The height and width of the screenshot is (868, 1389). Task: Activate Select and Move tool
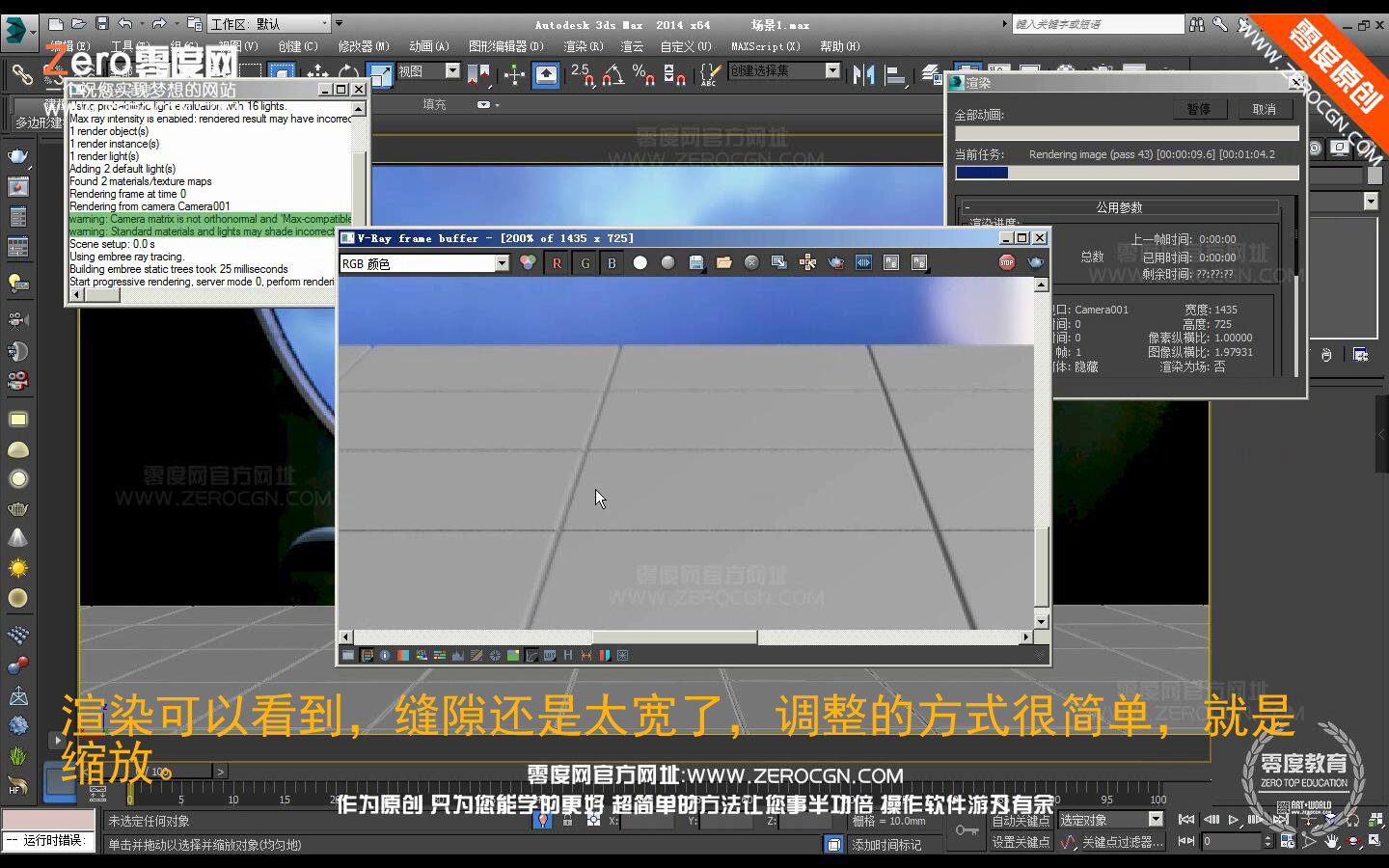(x=317, y=74)
